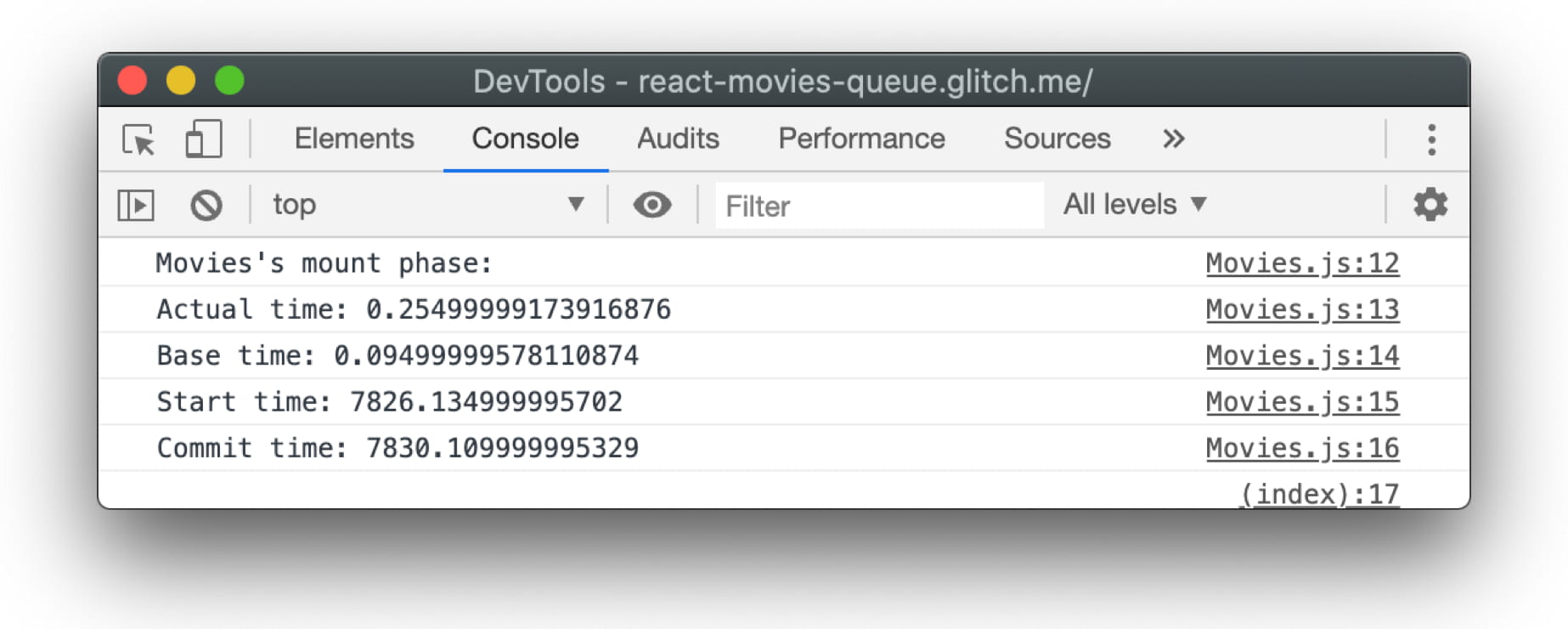Clear the console with the ban icon
Screen dimensions: 1568x629
click(206, 205)
